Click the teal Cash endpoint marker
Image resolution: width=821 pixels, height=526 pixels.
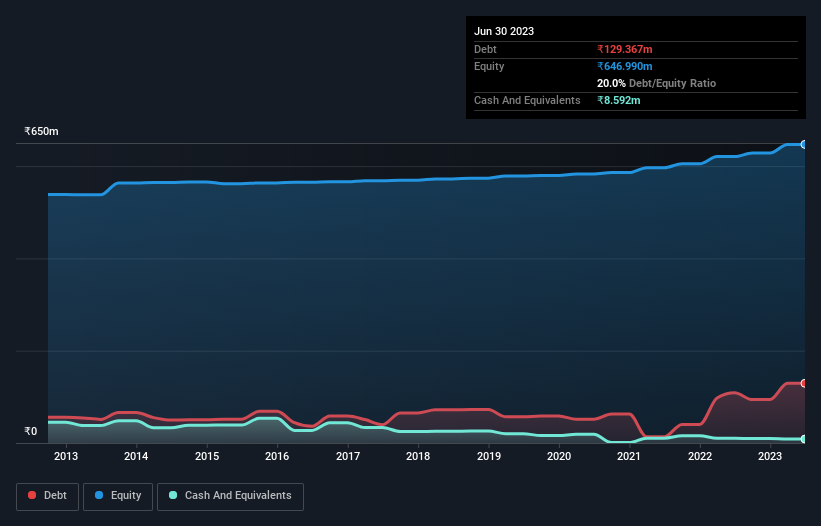[x=804, y=439]
